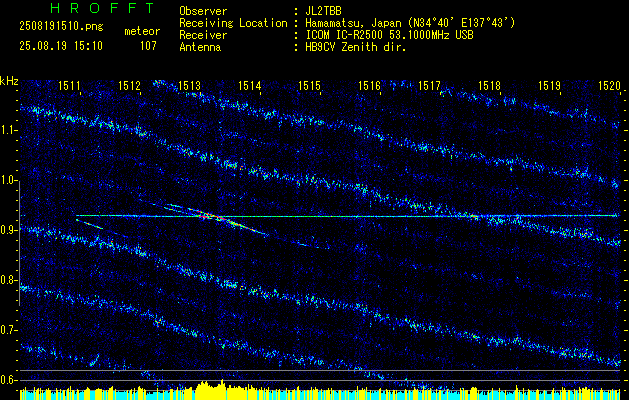The width and height of the screenshot is (629, 400).
Task: Click the 1512 time marker
Action: [x=129, y=85]
